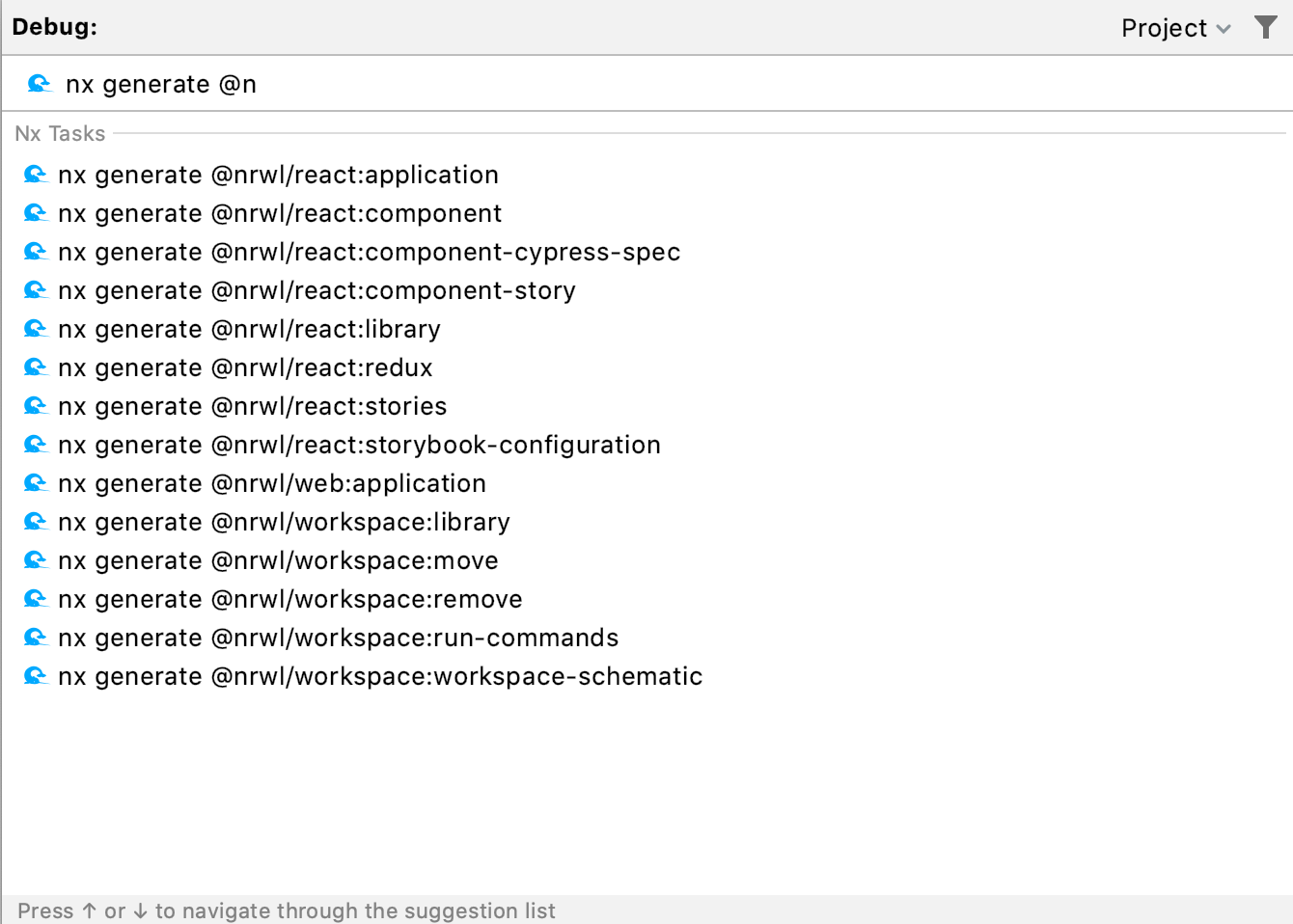Open the Project scope dropdown
Screen dimensions: 1293x924
tap(1175, 27)
